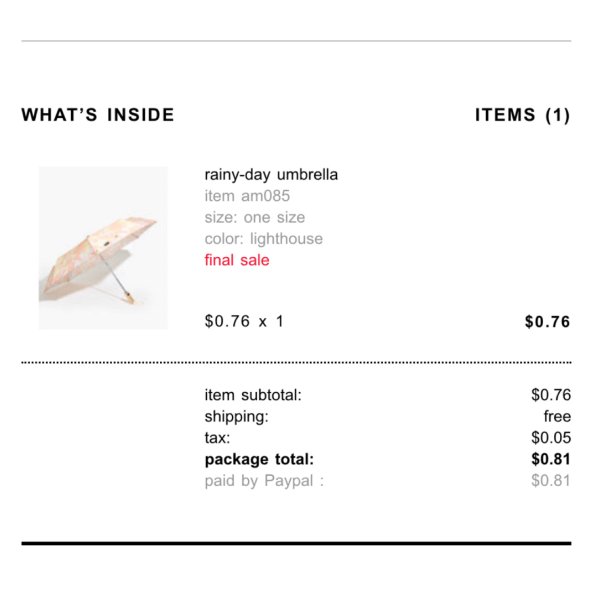
Task: Click the red final sale label
Action: coord(237,260)
